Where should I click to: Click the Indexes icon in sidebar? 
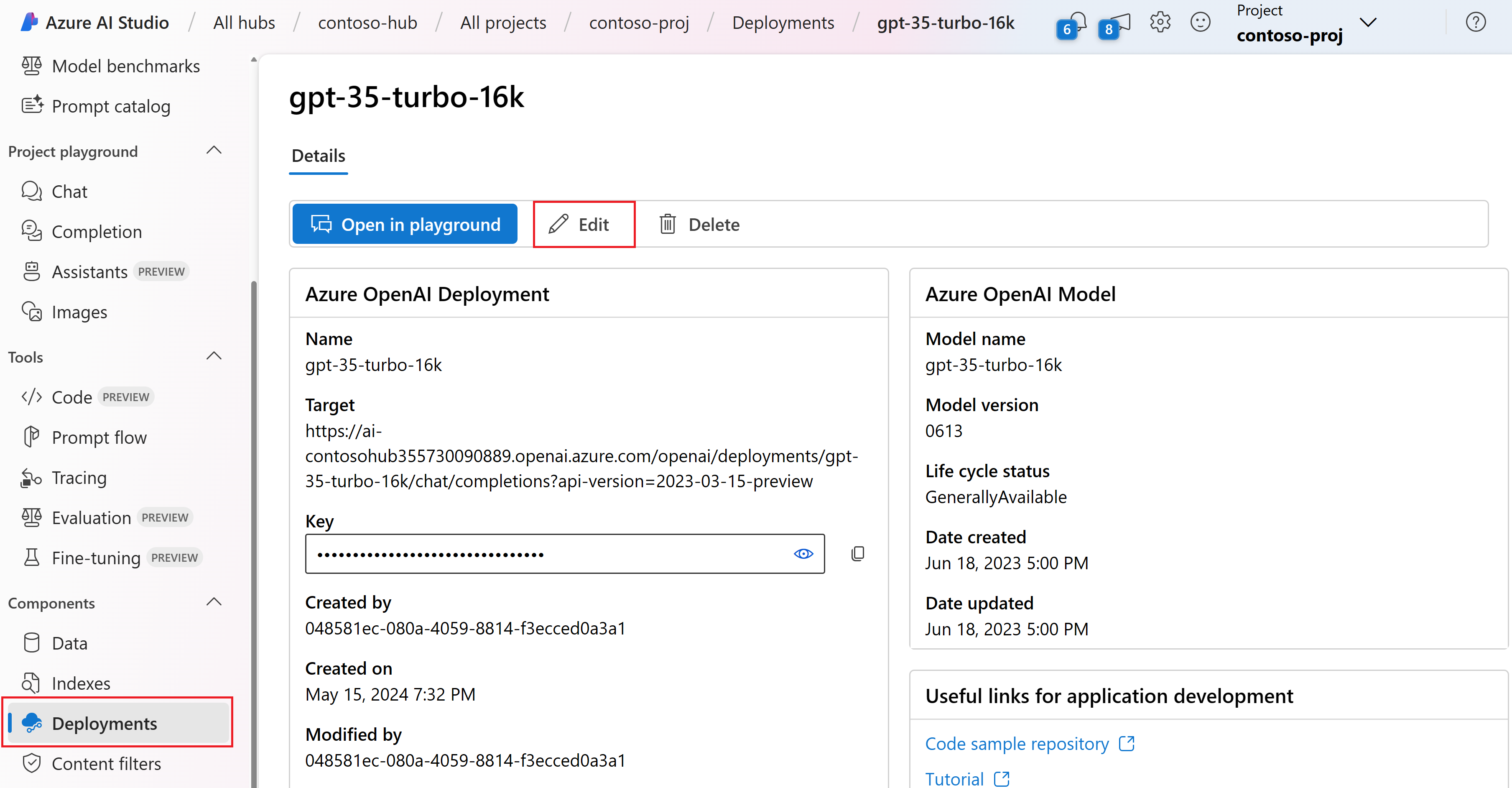[x=32, y=683]
